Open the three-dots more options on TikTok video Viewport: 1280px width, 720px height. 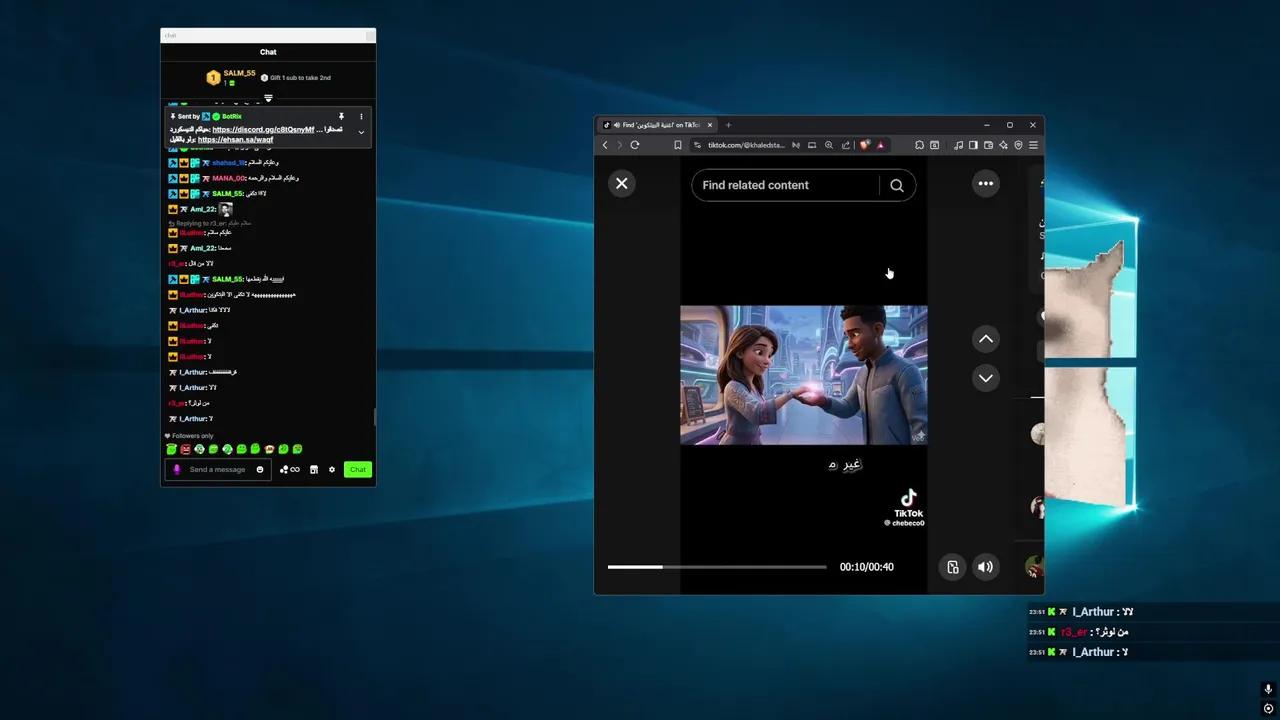click(x=985, y=183)
